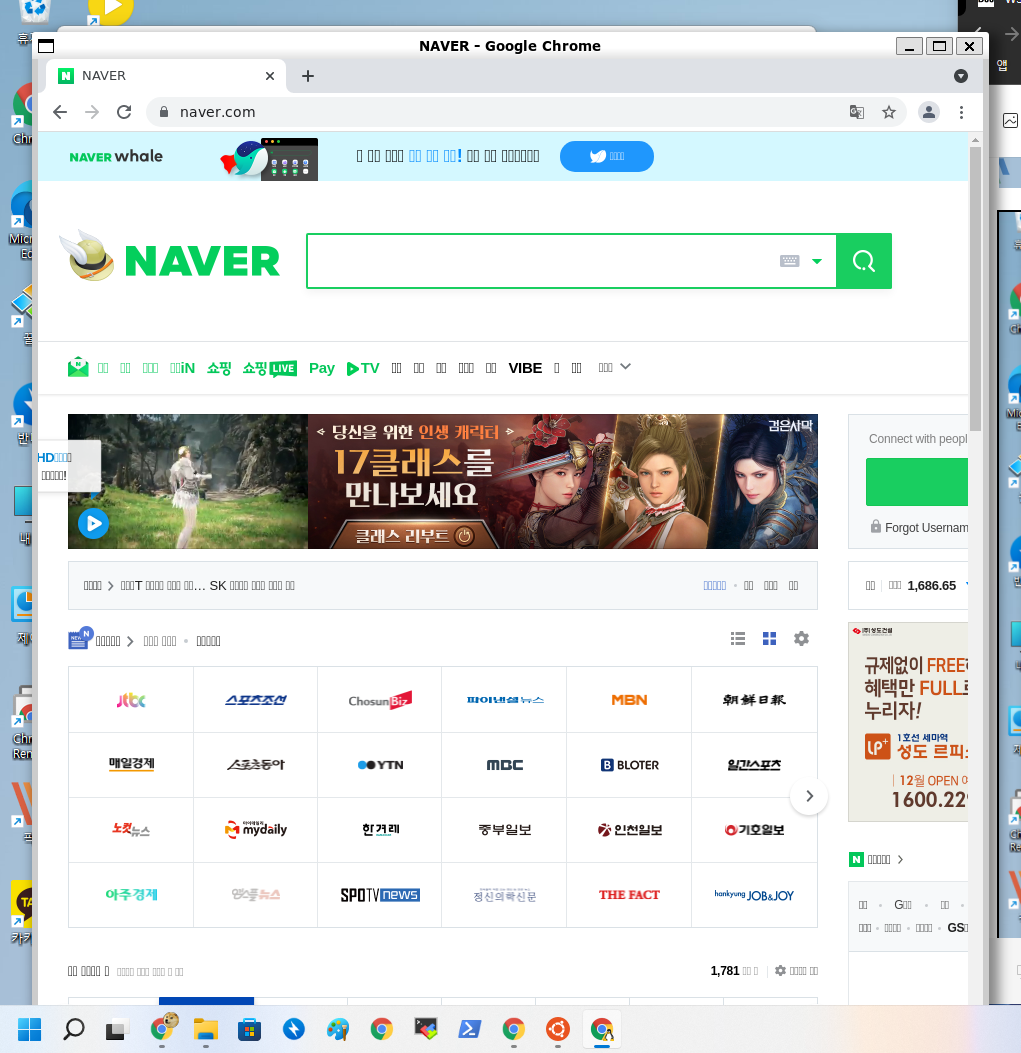This screenshot has height=1053, width=1021.
Task: Switch newsstand to list view icon
Action: (738, 639)
